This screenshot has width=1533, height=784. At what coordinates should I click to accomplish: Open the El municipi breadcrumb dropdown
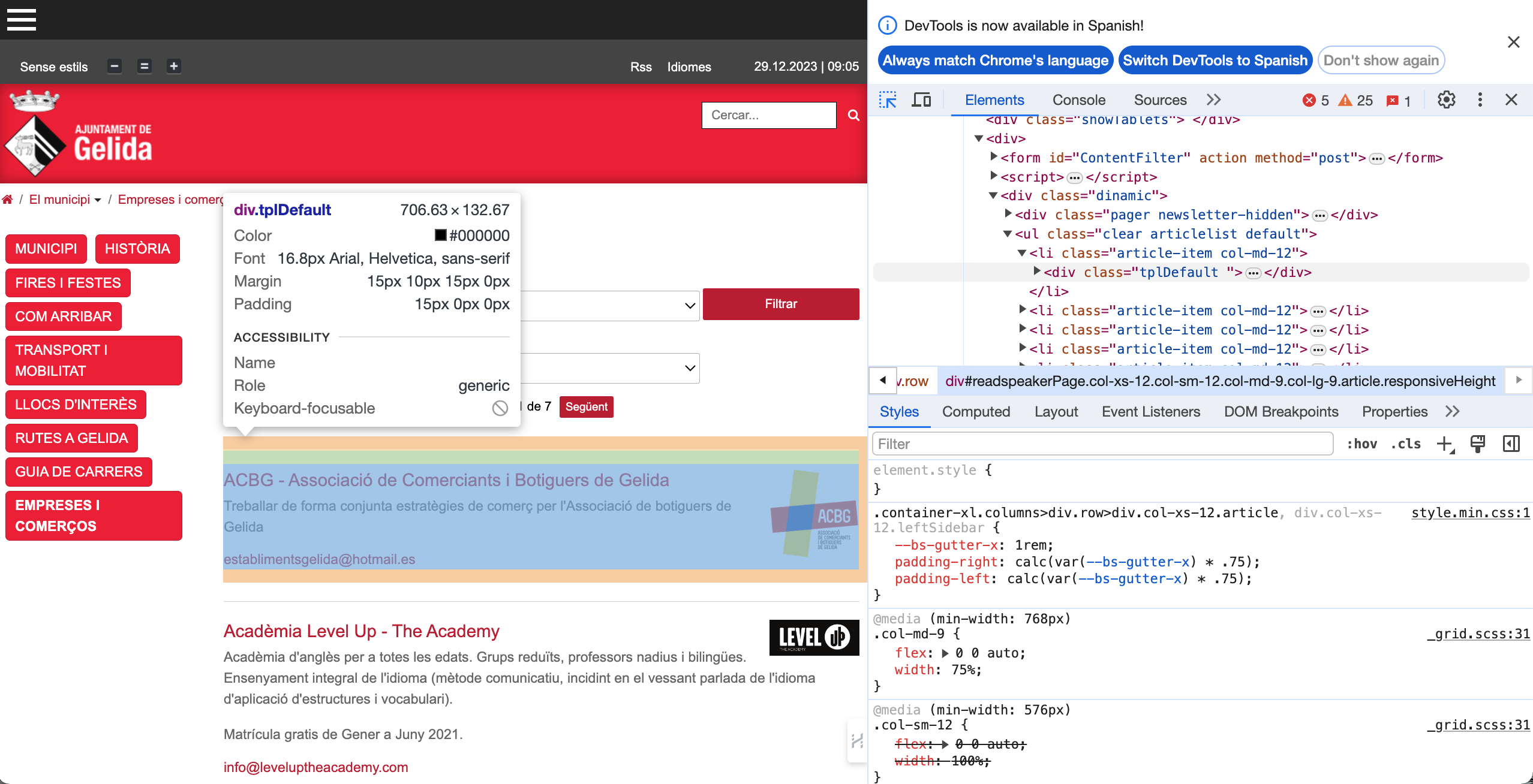coord(99,200)
